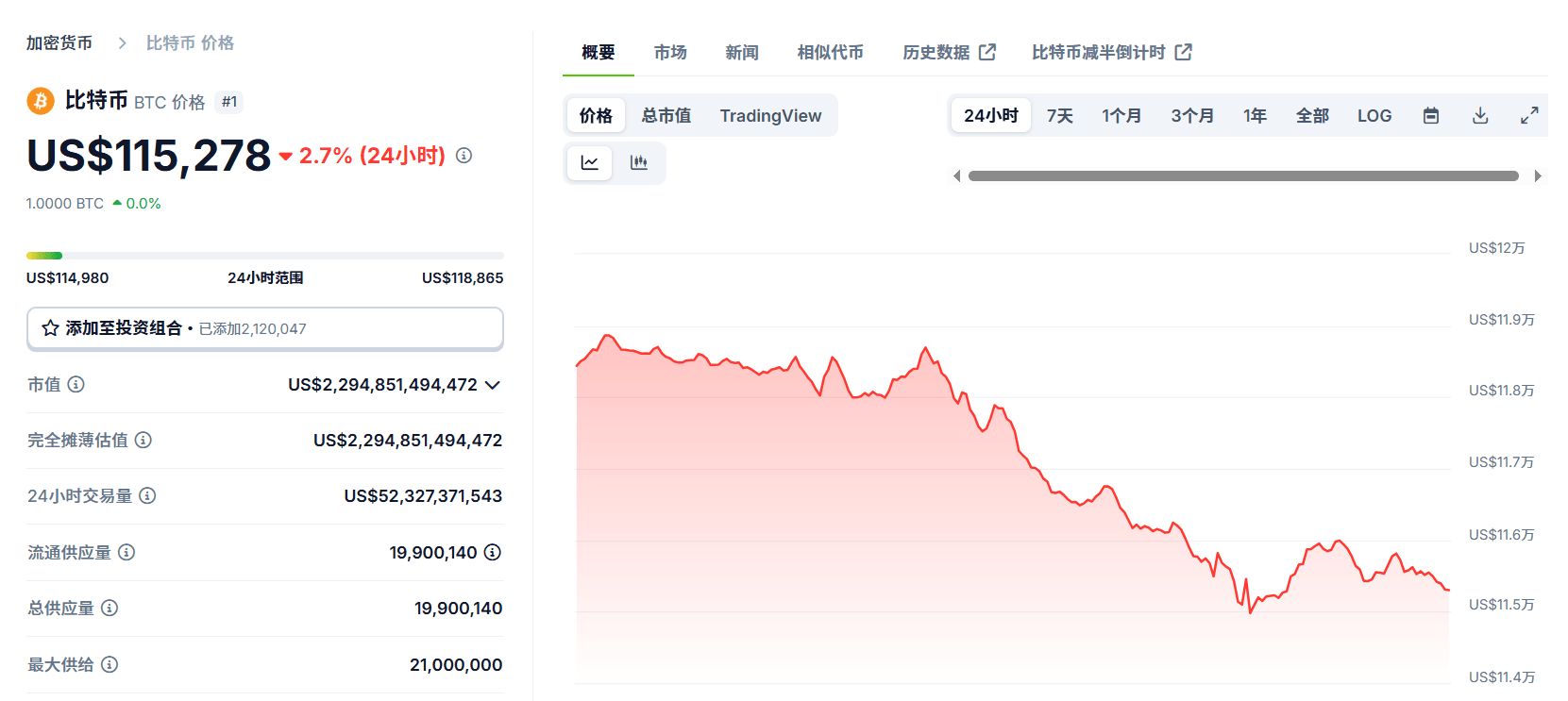1568x701 pixels.
Task: Download the chart data
Action: point(1480,115)
